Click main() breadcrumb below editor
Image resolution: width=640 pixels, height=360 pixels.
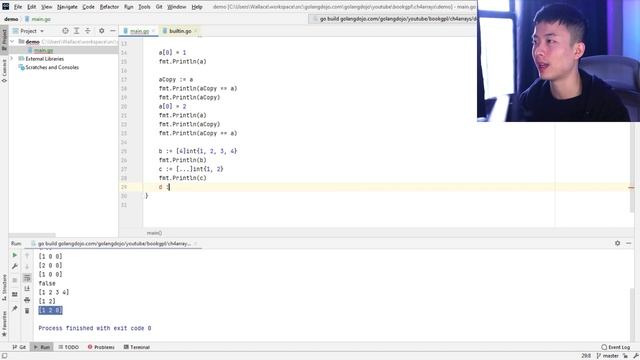coord(154,233)
